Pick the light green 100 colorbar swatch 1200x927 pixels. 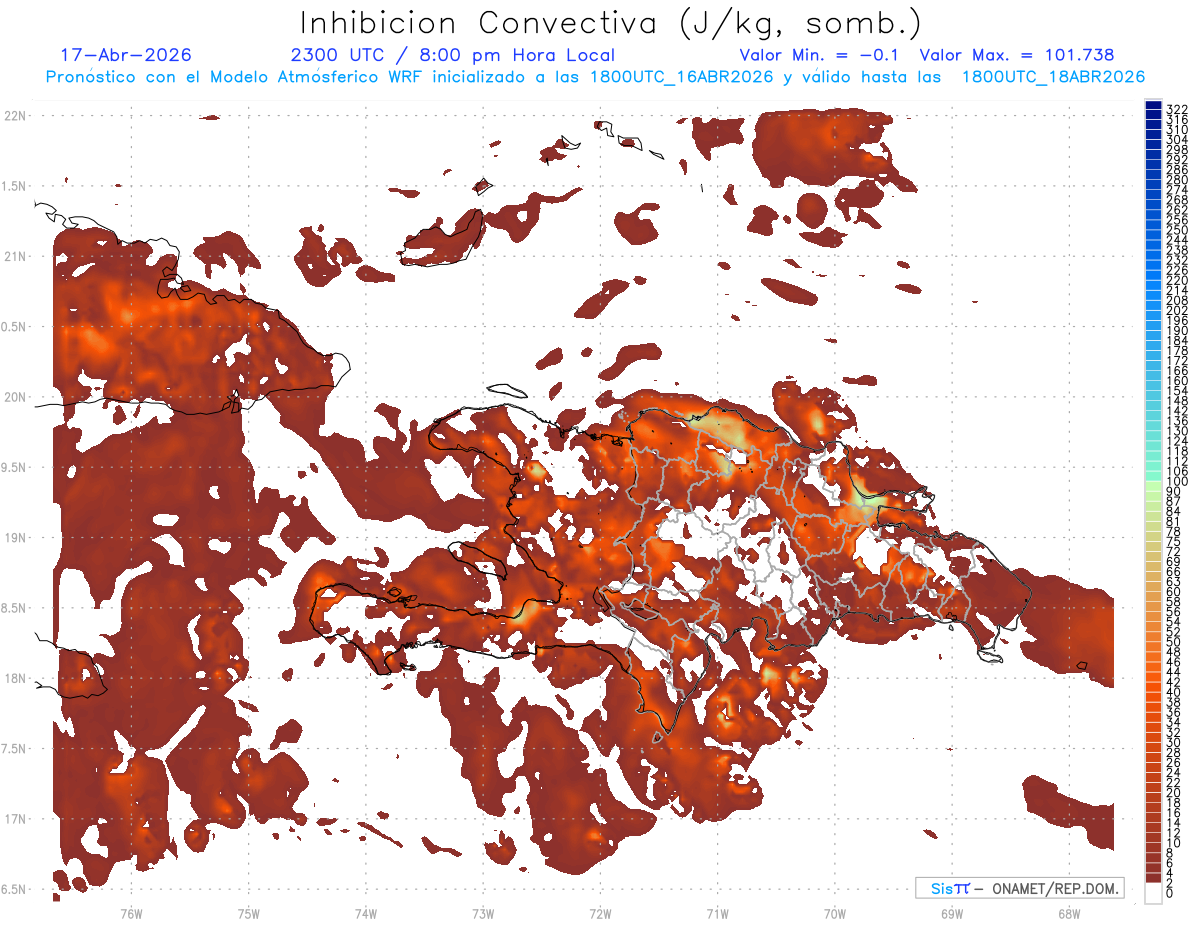pyautogui.click(x=1153, y=482)
